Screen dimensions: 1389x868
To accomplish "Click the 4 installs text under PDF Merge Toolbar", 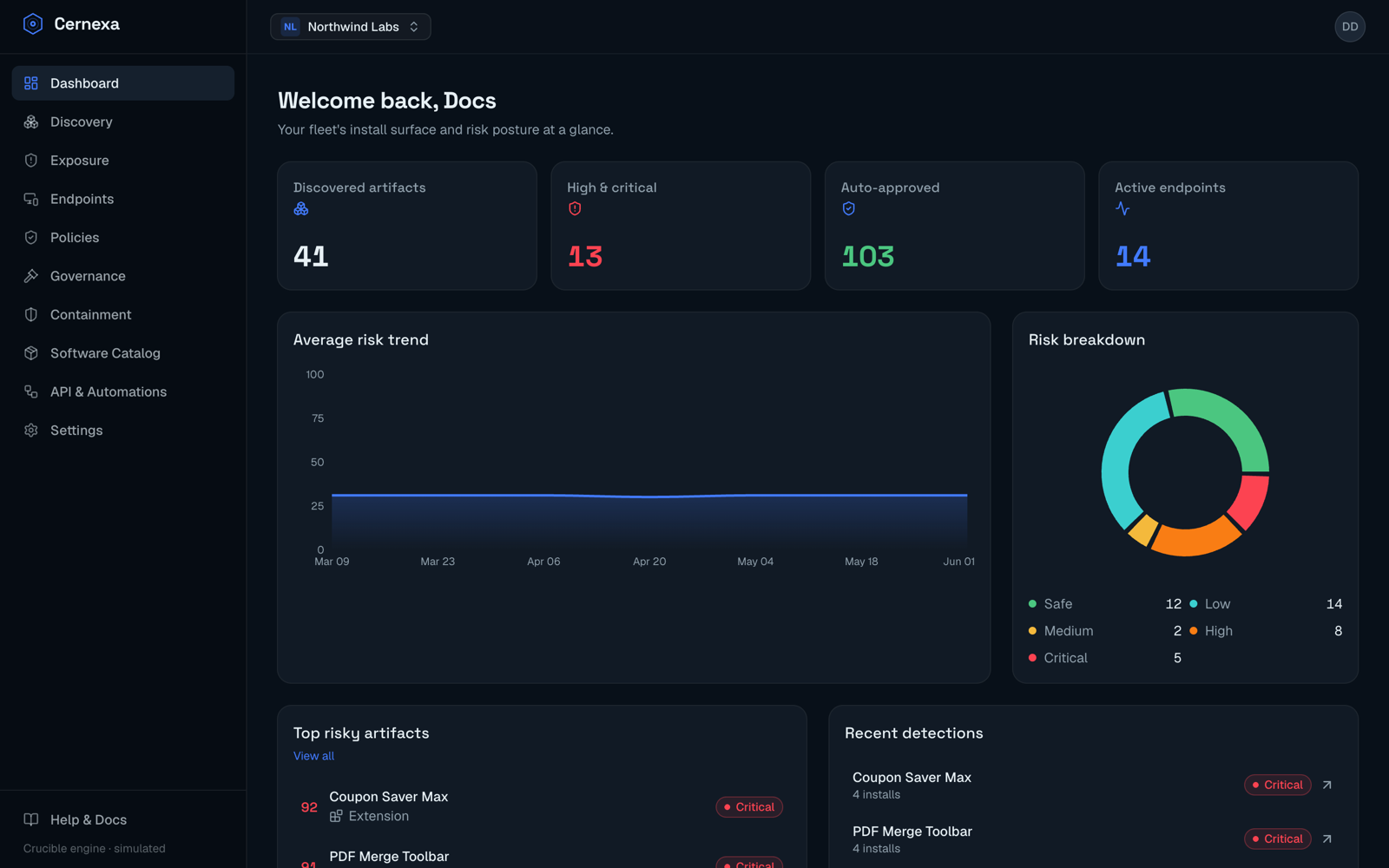I will [x=876, y=849].
